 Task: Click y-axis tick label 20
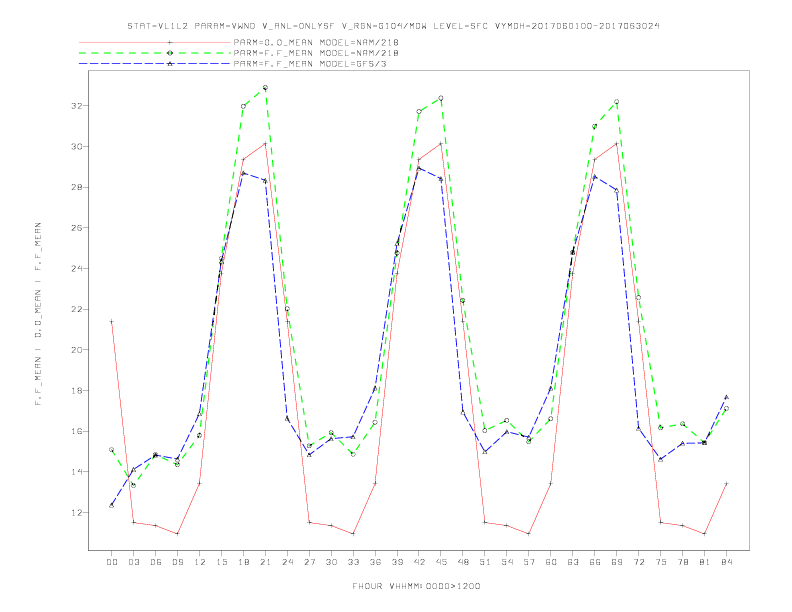click(78, 350)
